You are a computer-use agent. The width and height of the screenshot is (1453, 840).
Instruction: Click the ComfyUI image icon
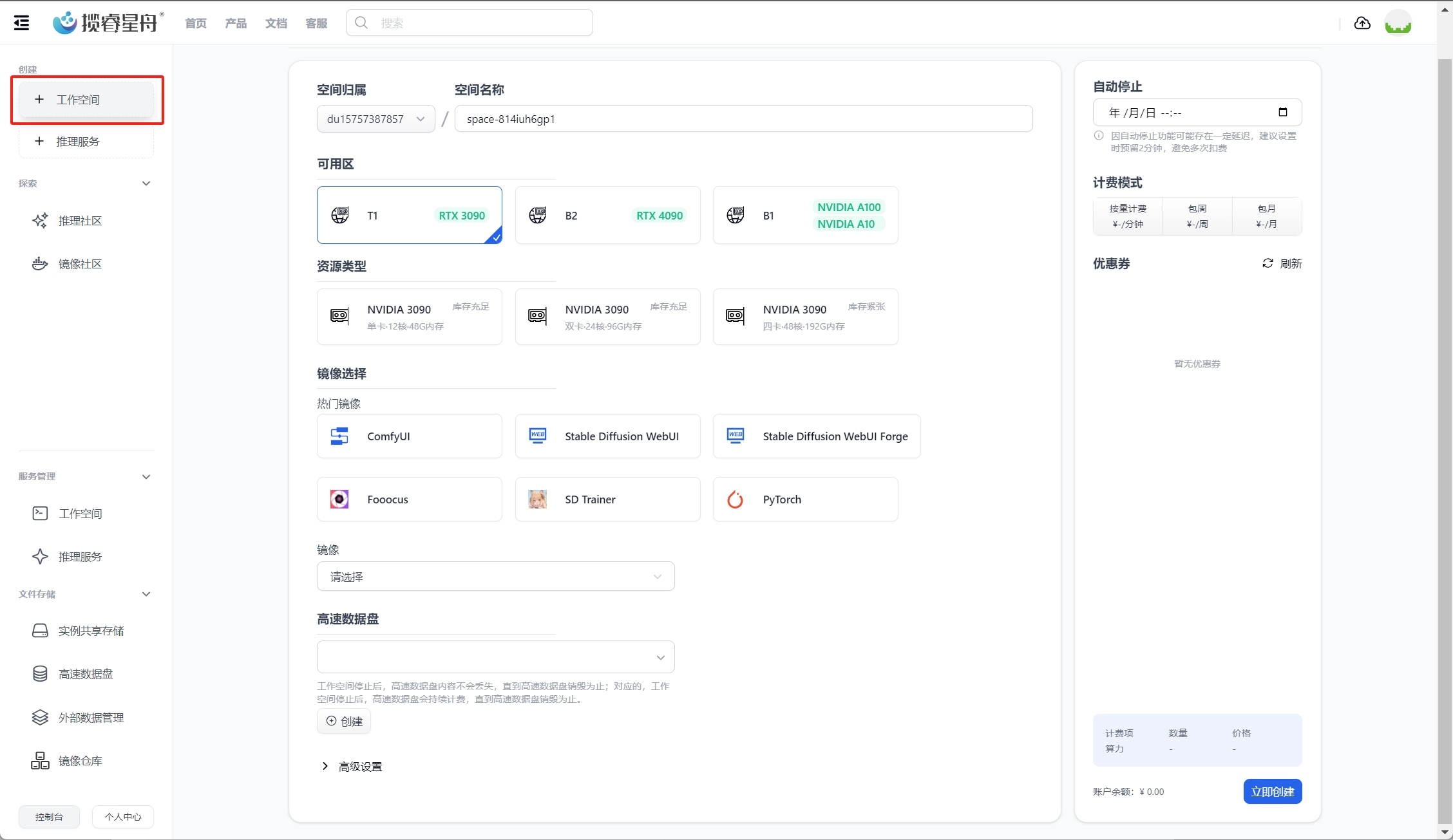(x=339, y=436)
